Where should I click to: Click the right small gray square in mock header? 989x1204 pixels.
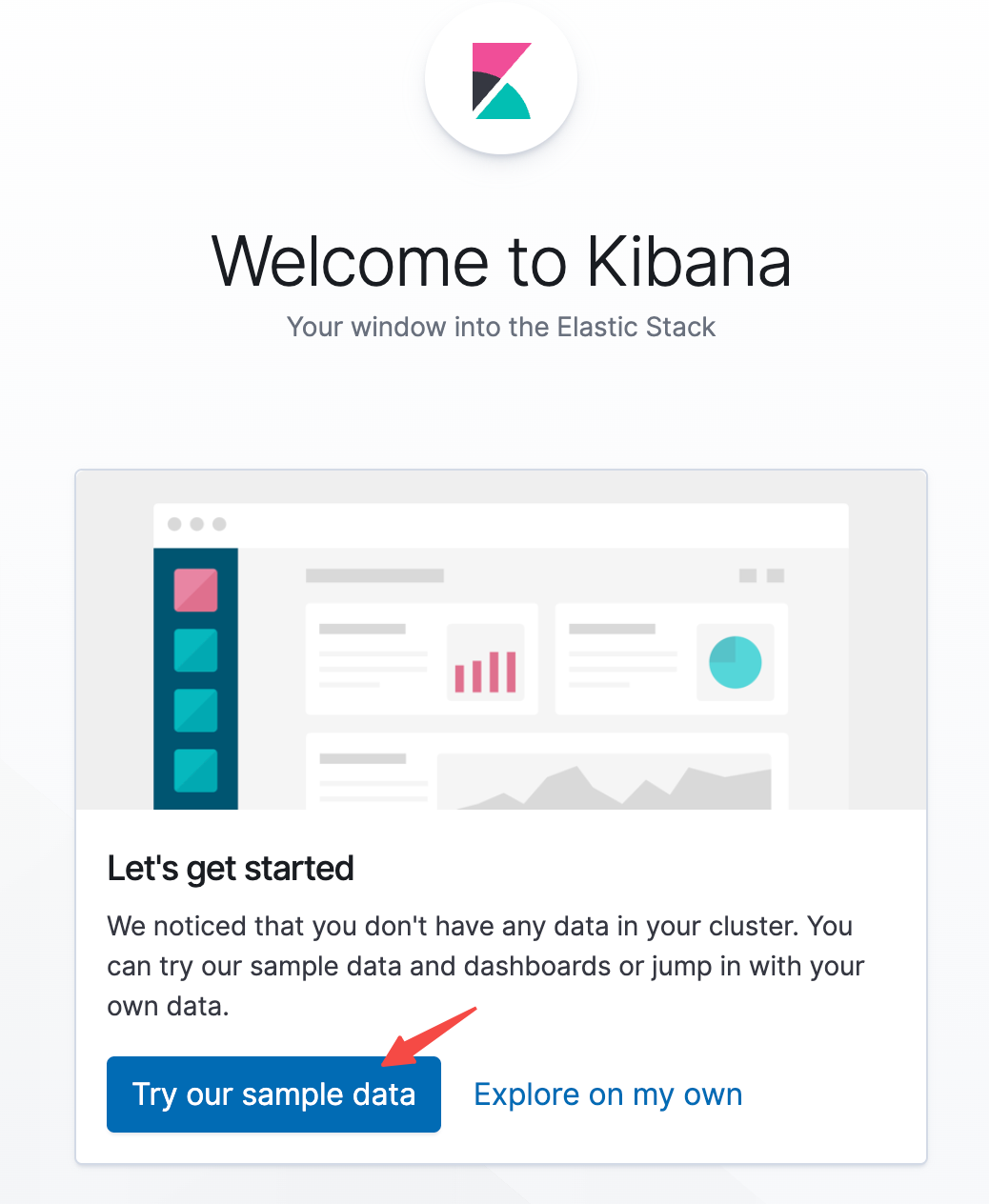(776, 575)
